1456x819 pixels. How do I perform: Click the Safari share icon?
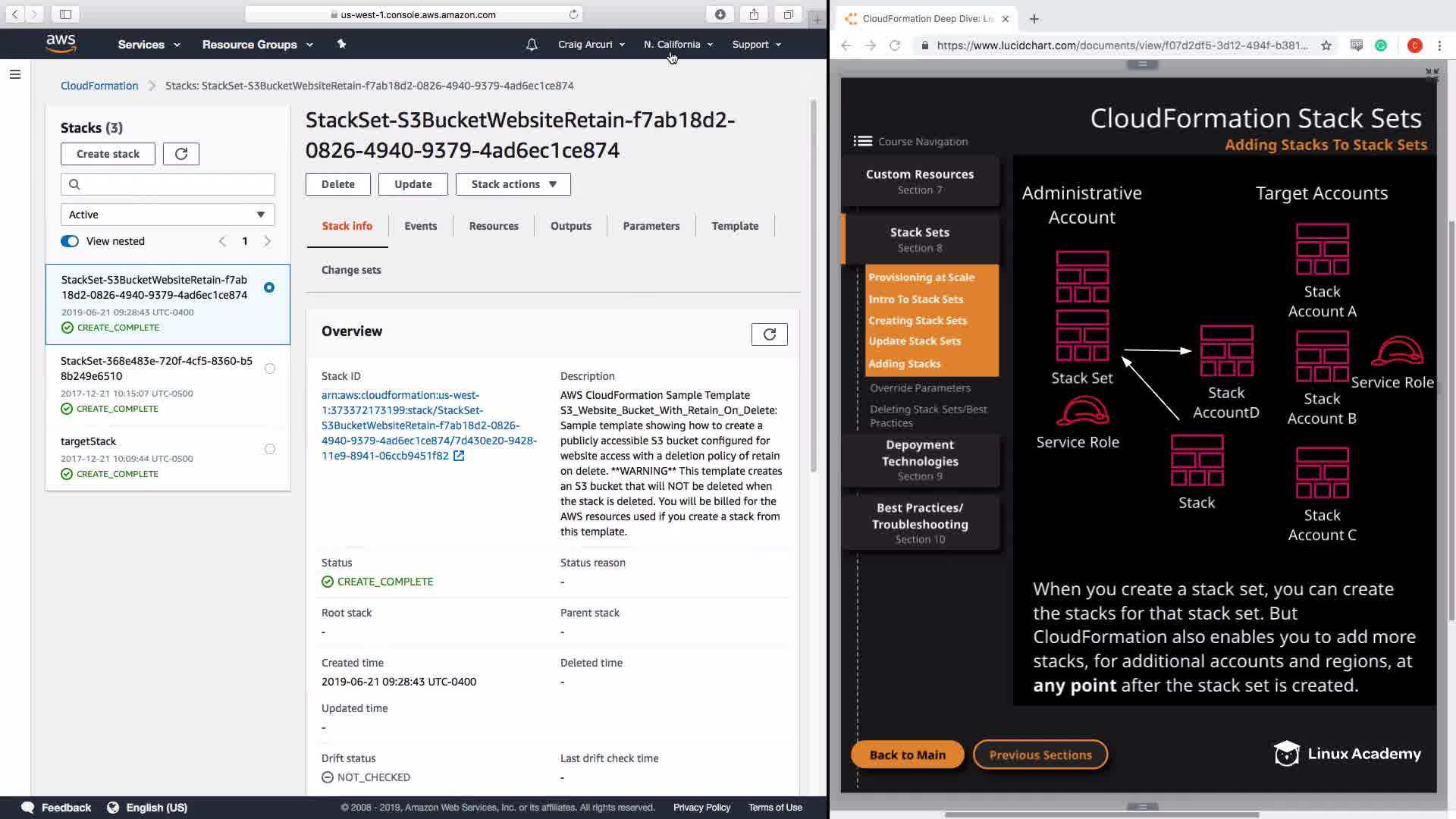pyautogui.click(x=754, y=14)
